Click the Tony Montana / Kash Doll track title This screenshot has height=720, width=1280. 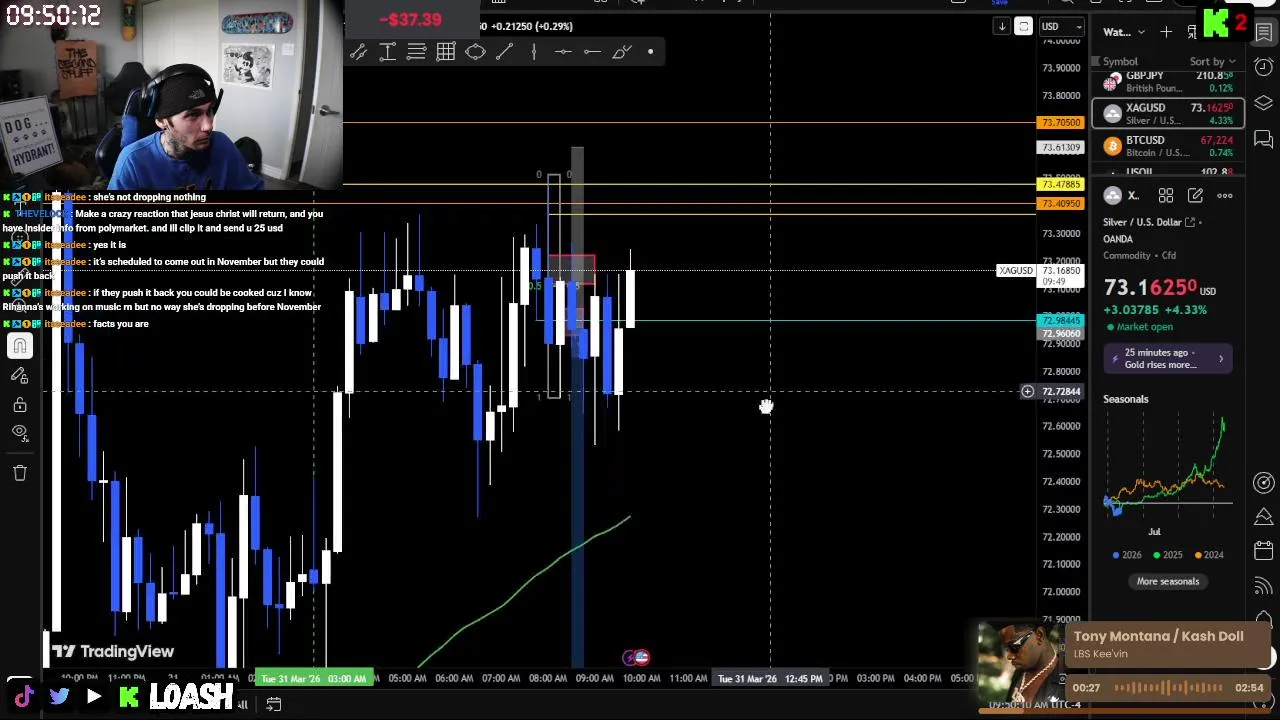click(x=1158, y=636)
